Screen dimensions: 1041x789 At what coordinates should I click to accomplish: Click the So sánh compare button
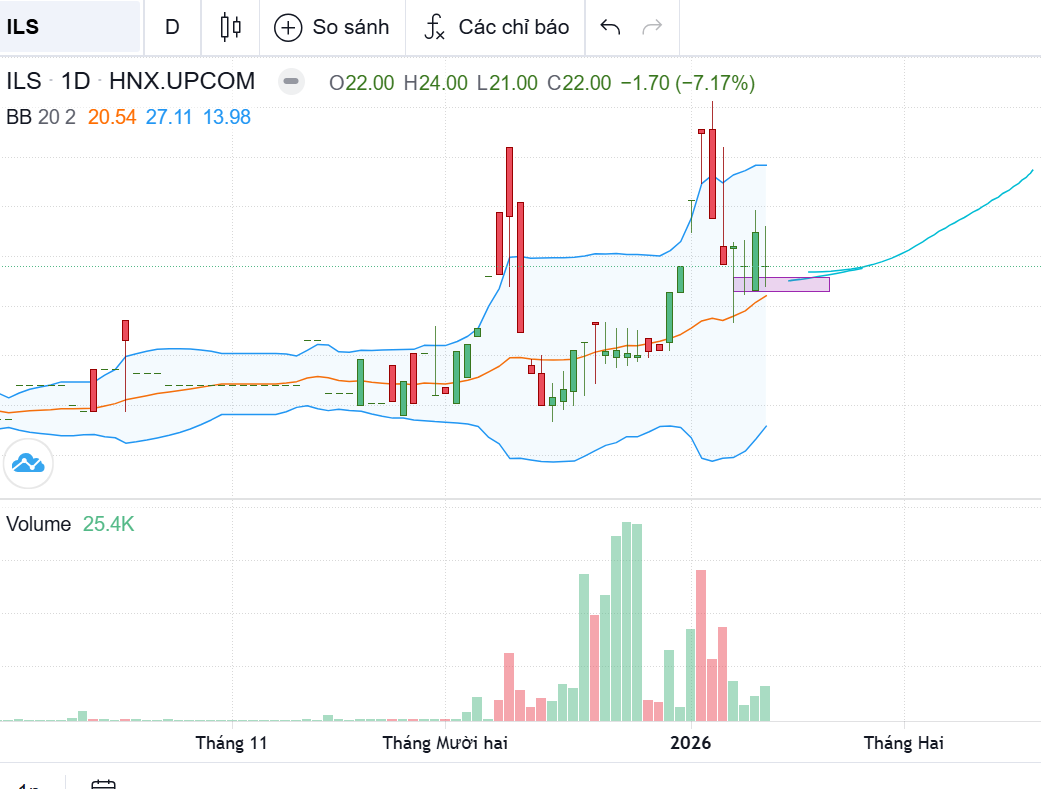click(332, 27)
